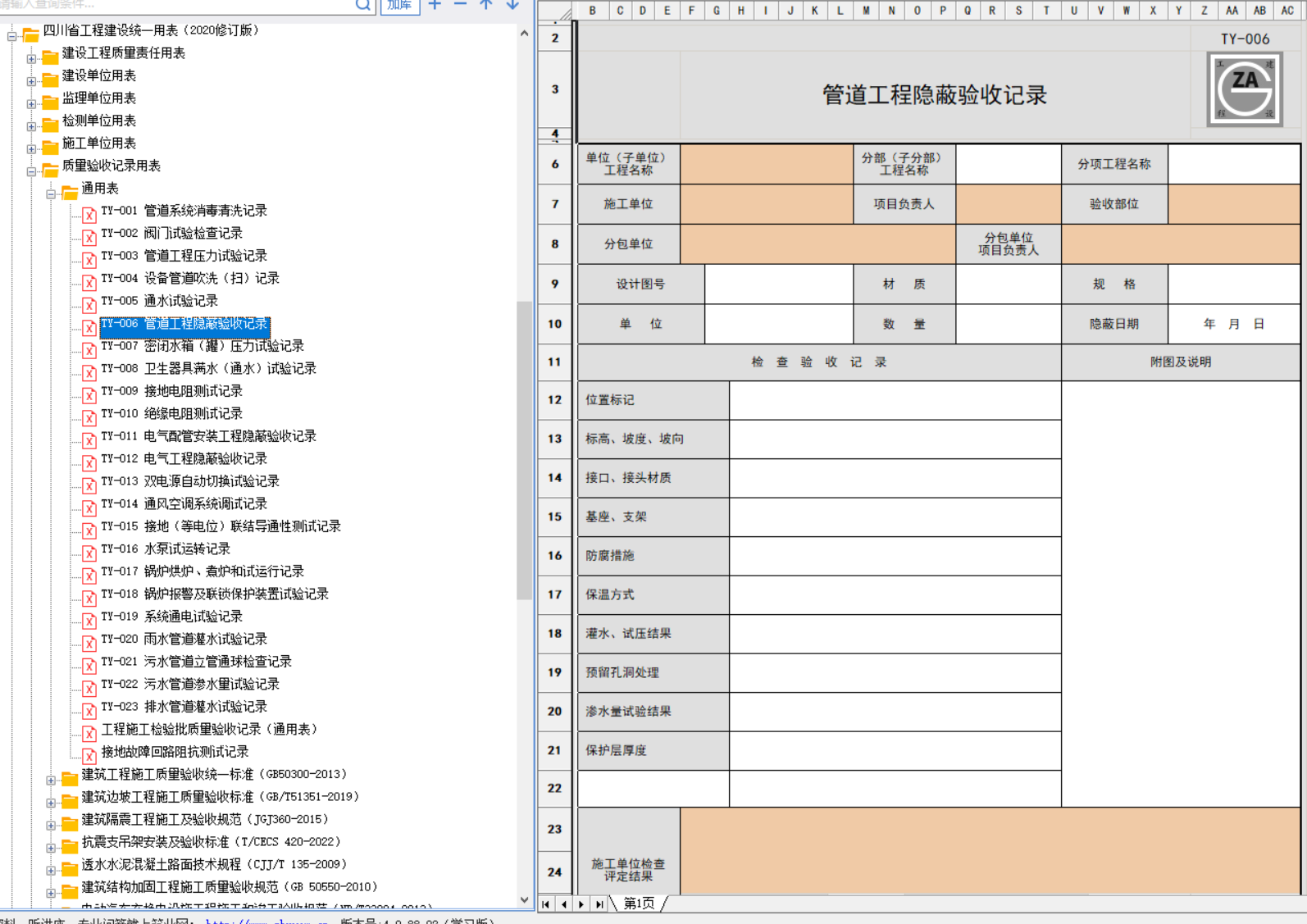The height and width of the screenshot is (924, 1307).
Task: Collapse the 通用表 folder node
Action: (51, 194)
